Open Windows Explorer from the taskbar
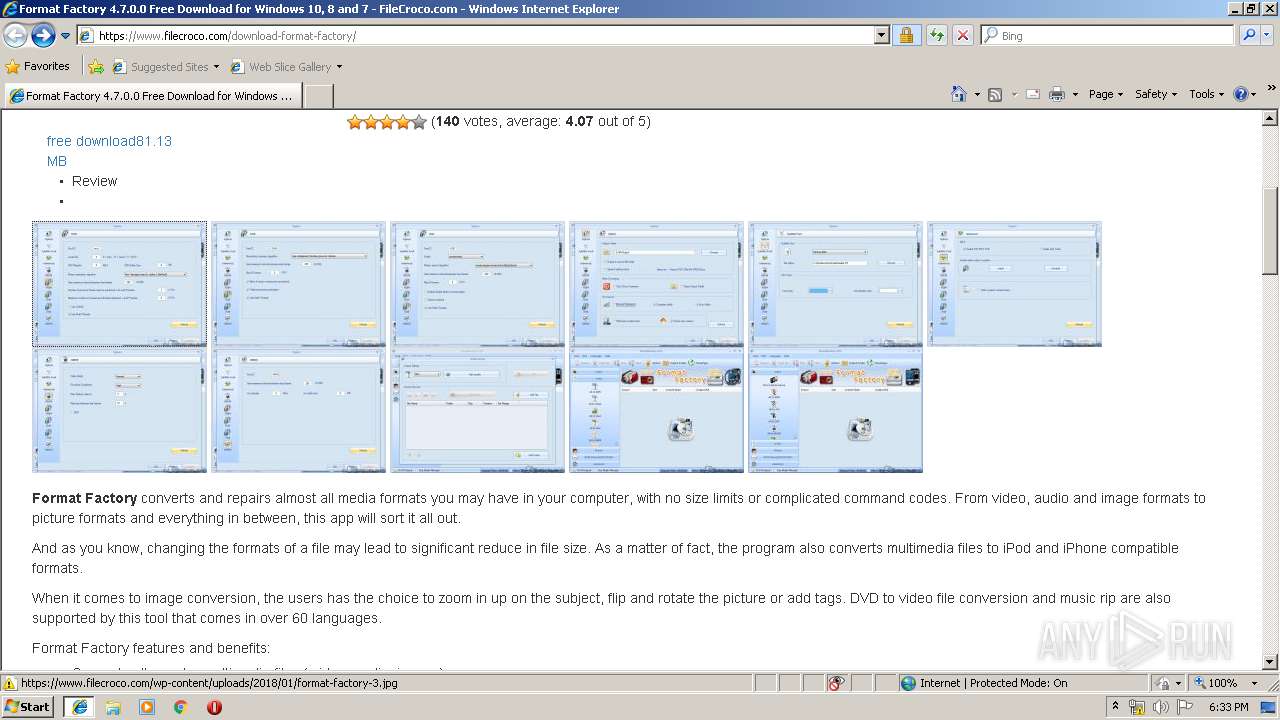Viewport: 1280px width, 720px height. (x=113, y=706)
